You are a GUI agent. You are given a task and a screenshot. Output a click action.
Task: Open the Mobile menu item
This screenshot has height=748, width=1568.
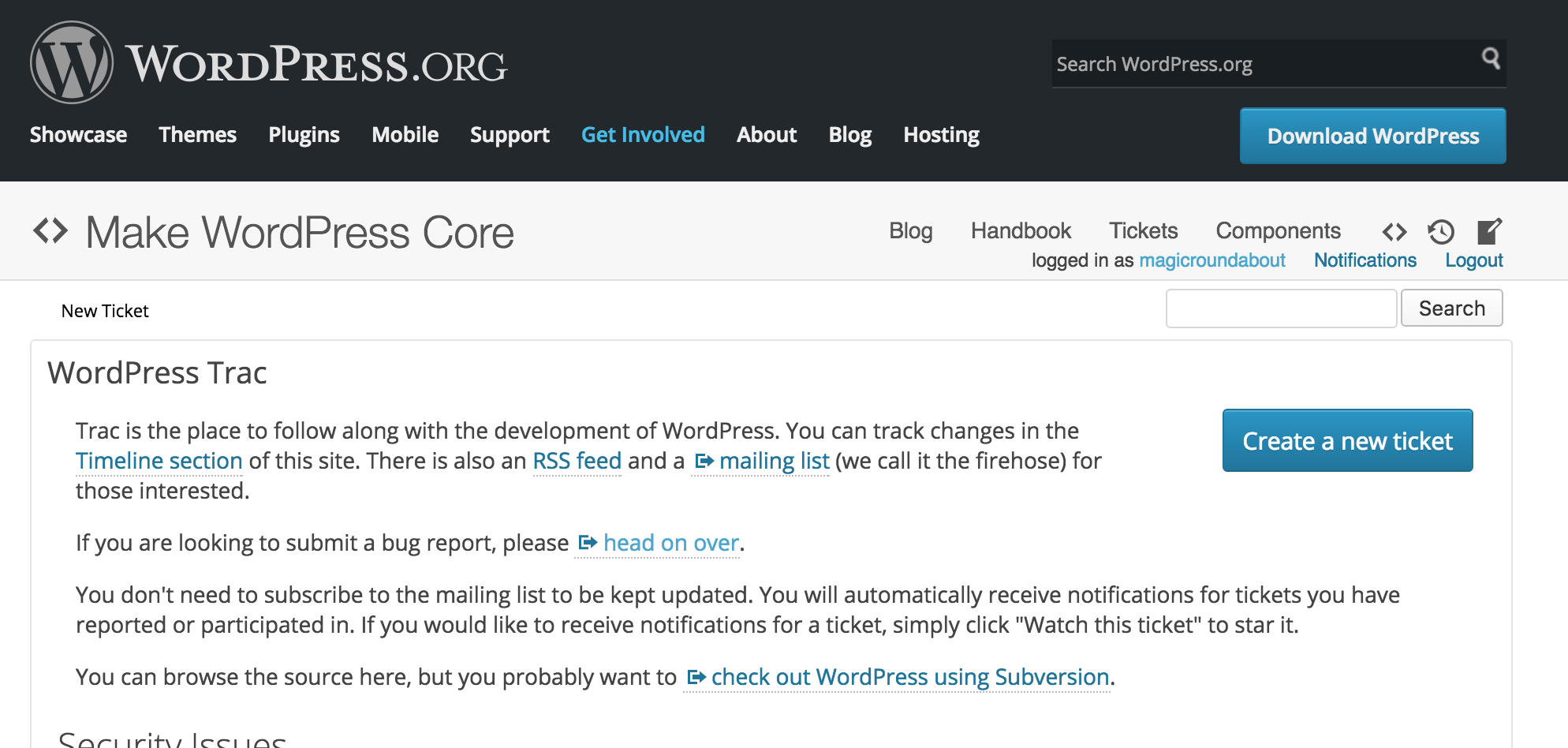click(405, 135)
